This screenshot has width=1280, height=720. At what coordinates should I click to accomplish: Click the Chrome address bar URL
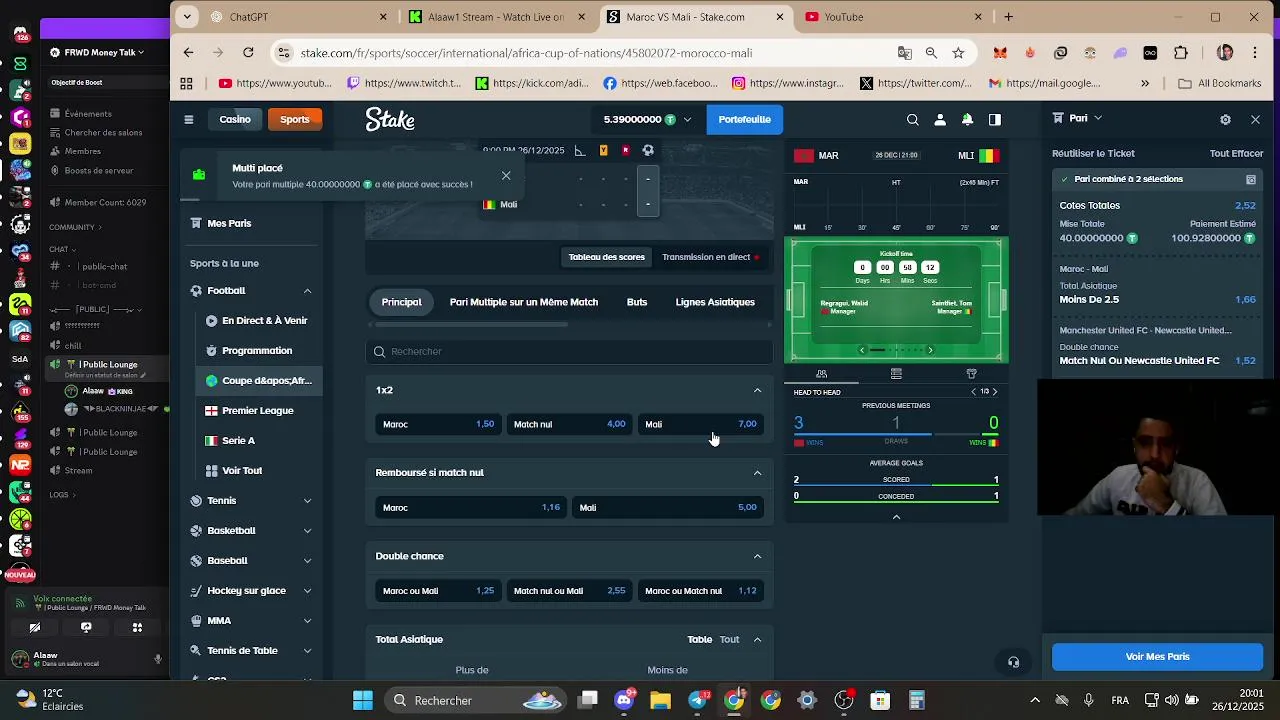tap(526, 53)
